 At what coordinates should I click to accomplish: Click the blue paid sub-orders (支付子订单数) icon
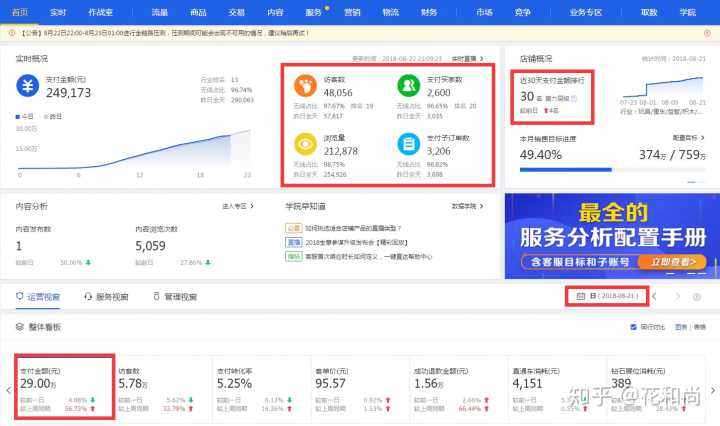pyautogui.click(x=409, y=144)
